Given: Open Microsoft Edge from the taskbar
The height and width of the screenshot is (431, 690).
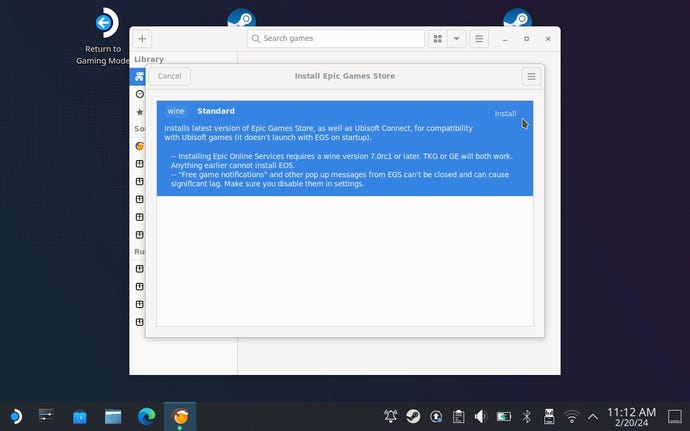Looking at the screenshot, I should [146, 416].
